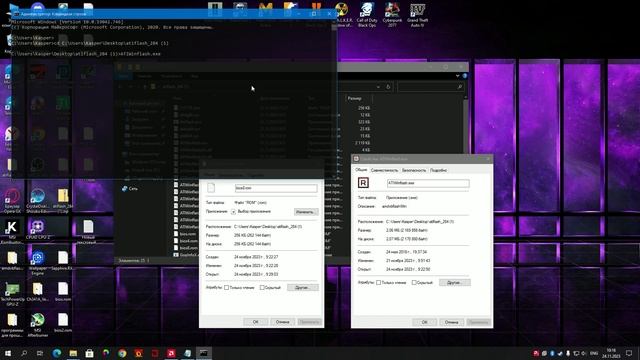The width and height of the screenshot is (640, 360).
Task: Click 'Отмена' in ATIWinflash properties dialog
Action: 451,322
